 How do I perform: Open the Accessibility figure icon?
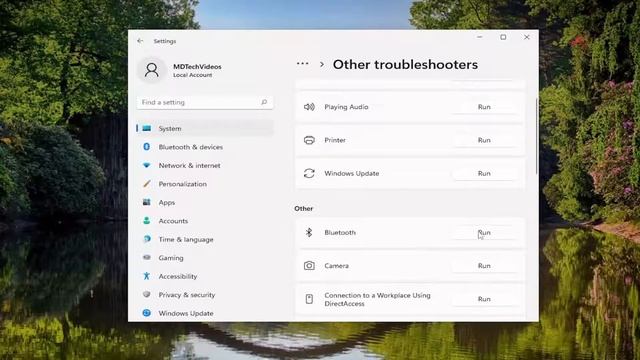pos(147,276)
